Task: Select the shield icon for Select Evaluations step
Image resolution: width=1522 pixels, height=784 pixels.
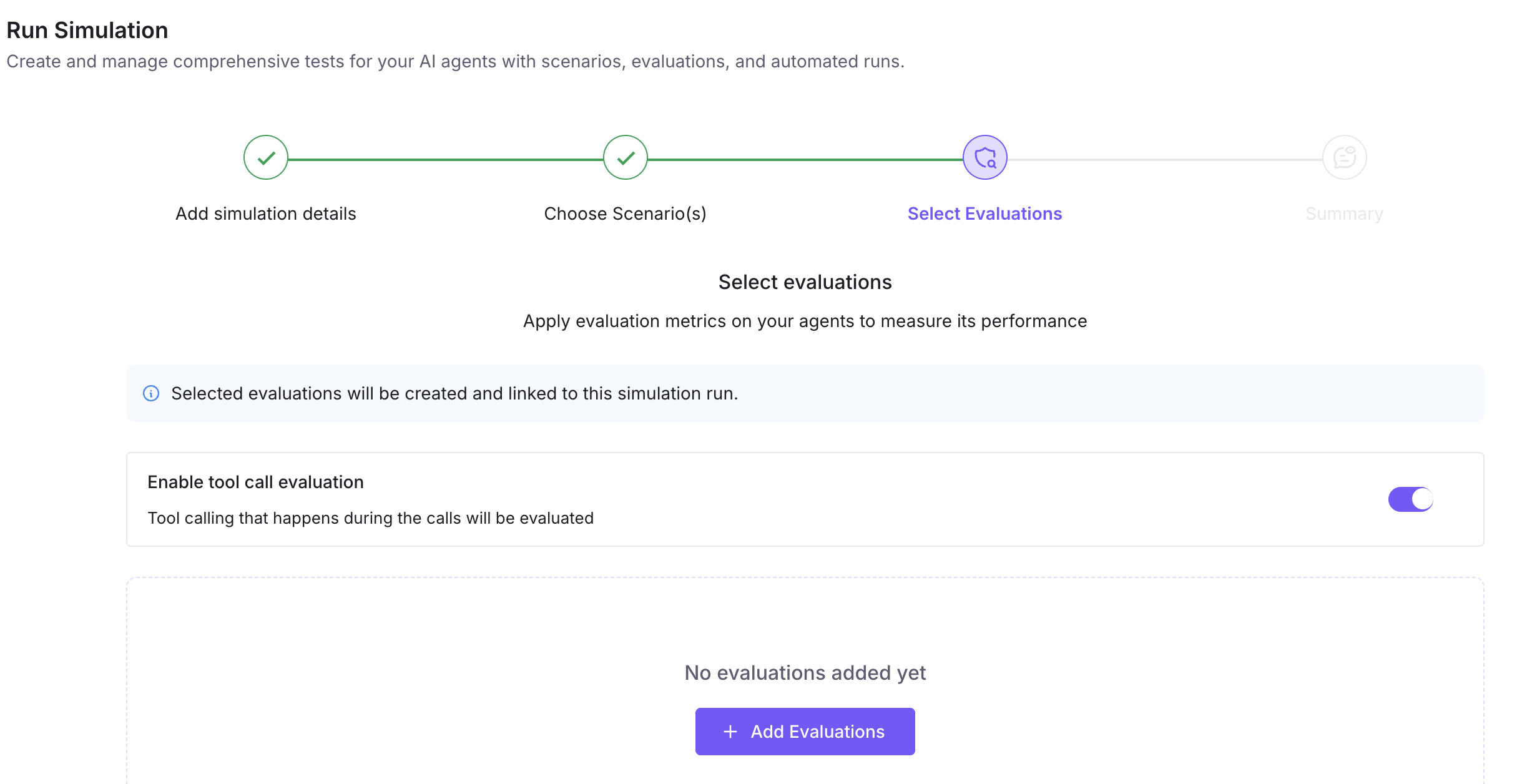Action: 984,157
